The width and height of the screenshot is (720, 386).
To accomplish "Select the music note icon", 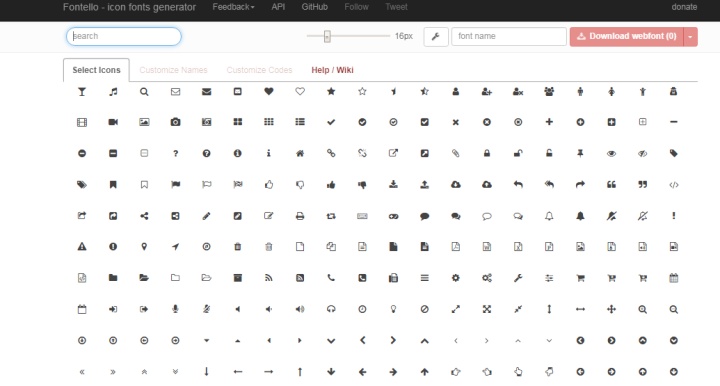I will pos(113,92).
